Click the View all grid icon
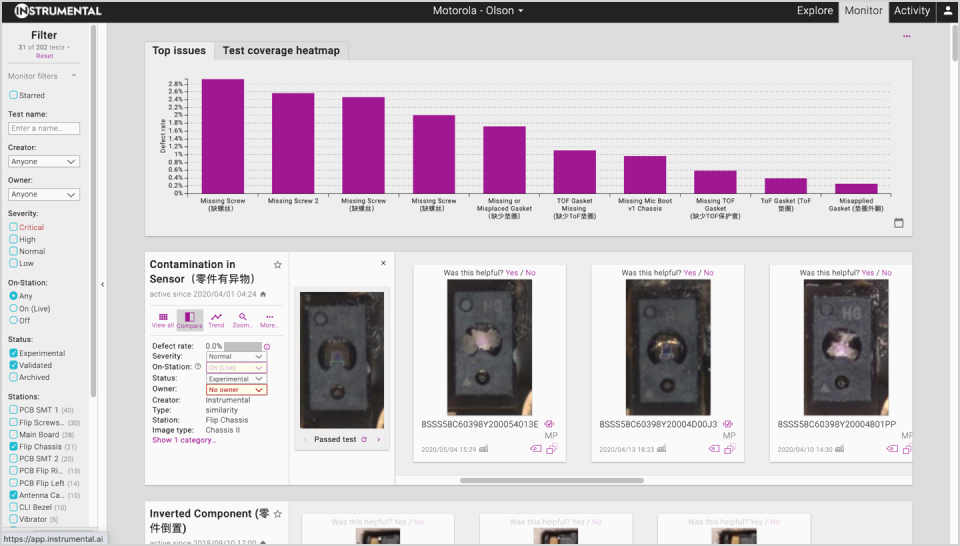This screenshot has height=546, width=960. [x=163, y=319]
